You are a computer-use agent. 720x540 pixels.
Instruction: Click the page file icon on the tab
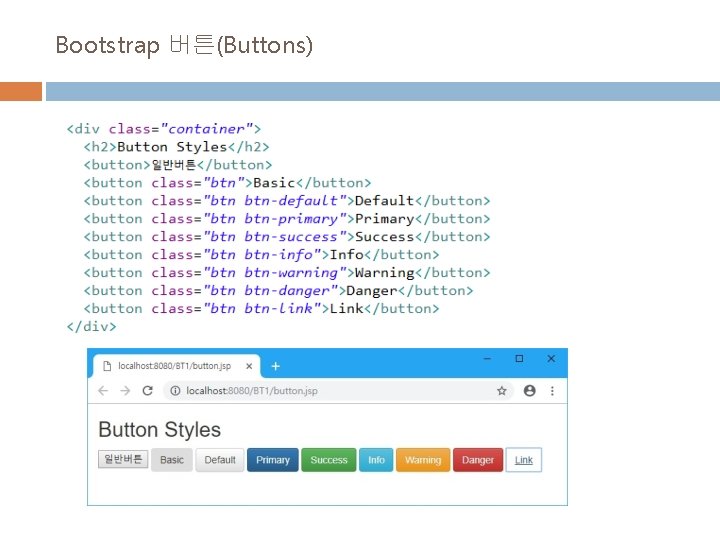pos(107,366)
